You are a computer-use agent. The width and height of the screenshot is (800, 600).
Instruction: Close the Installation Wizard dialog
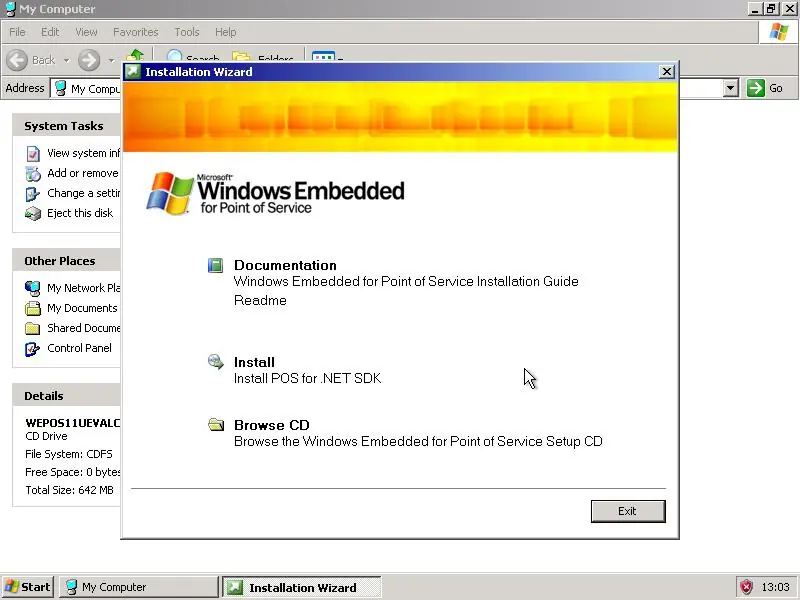coord(666,71)
